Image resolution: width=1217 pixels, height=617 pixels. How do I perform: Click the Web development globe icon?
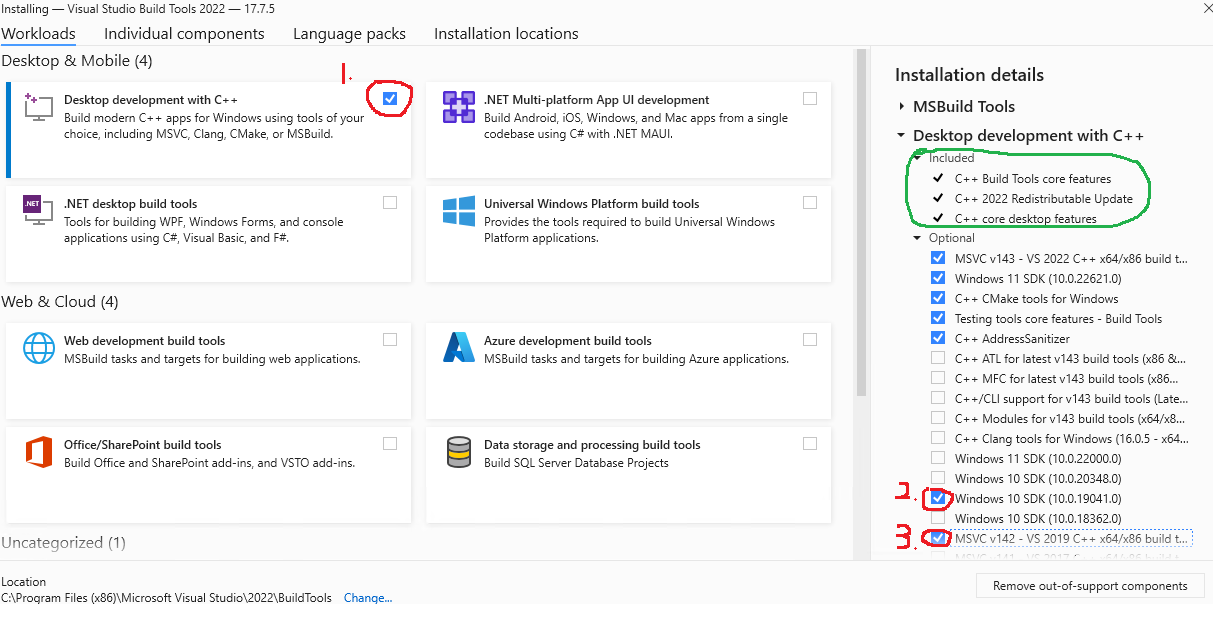(x=38, y=348)
